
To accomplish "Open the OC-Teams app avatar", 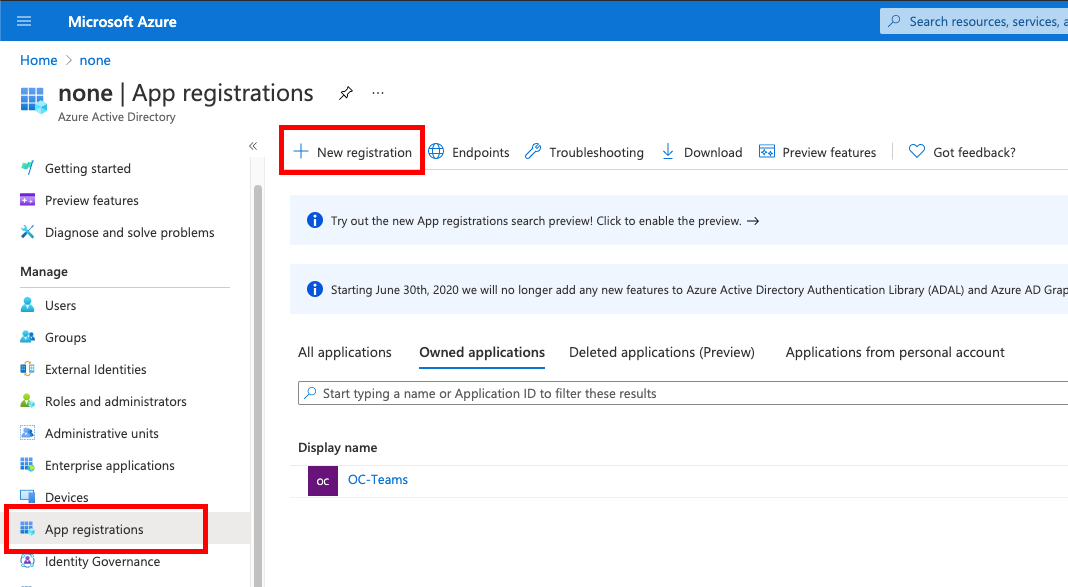I will pyautogui.click(x=322, y=481).
